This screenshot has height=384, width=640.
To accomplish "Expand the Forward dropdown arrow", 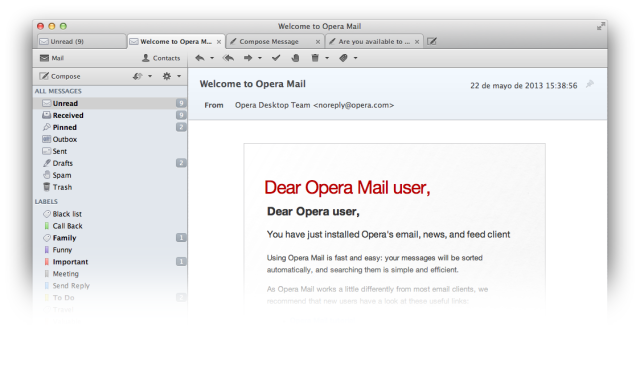I will [x=260, y=58].
